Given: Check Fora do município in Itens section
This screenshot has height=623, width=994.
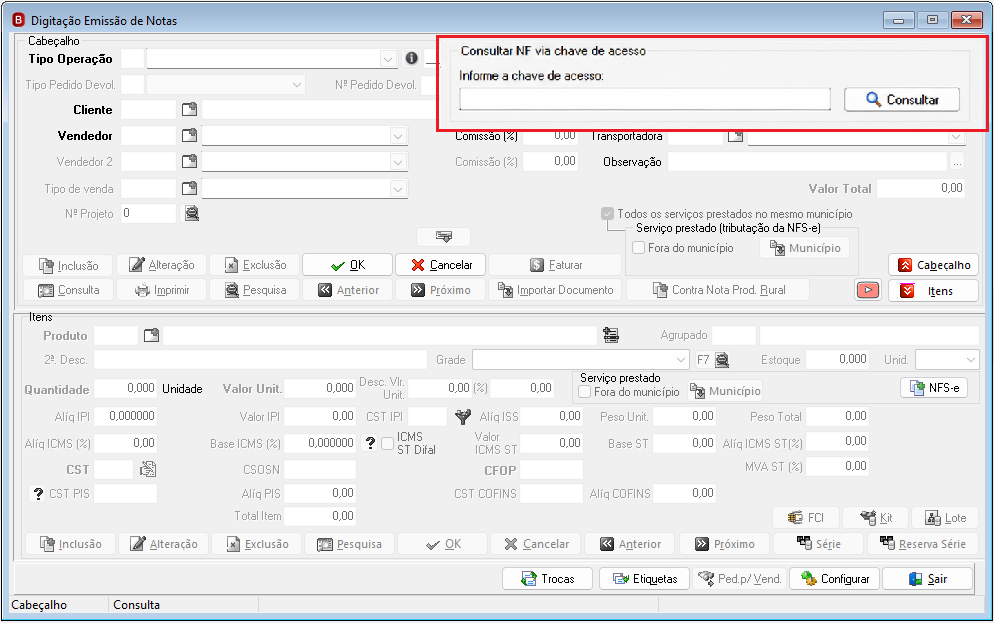Looking at the screenshot, I should [x=584, y=392].
